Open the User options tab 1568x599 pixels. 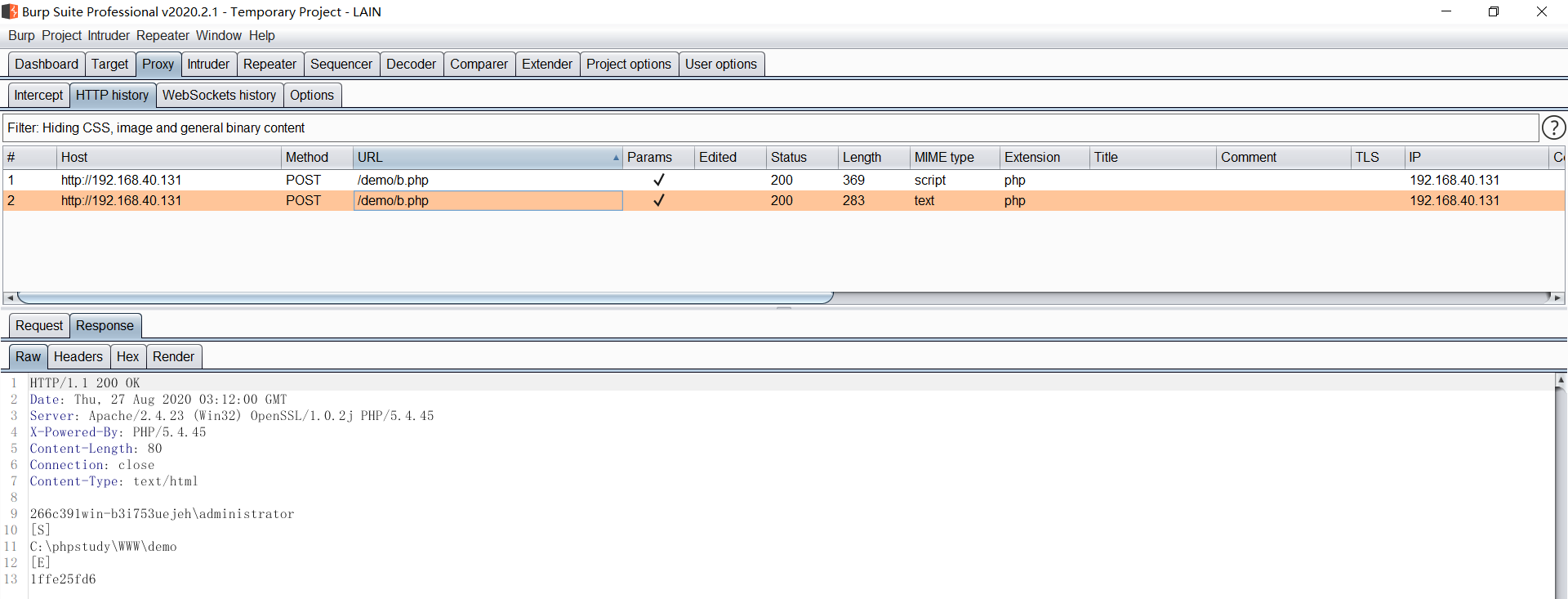click(721, 64)
